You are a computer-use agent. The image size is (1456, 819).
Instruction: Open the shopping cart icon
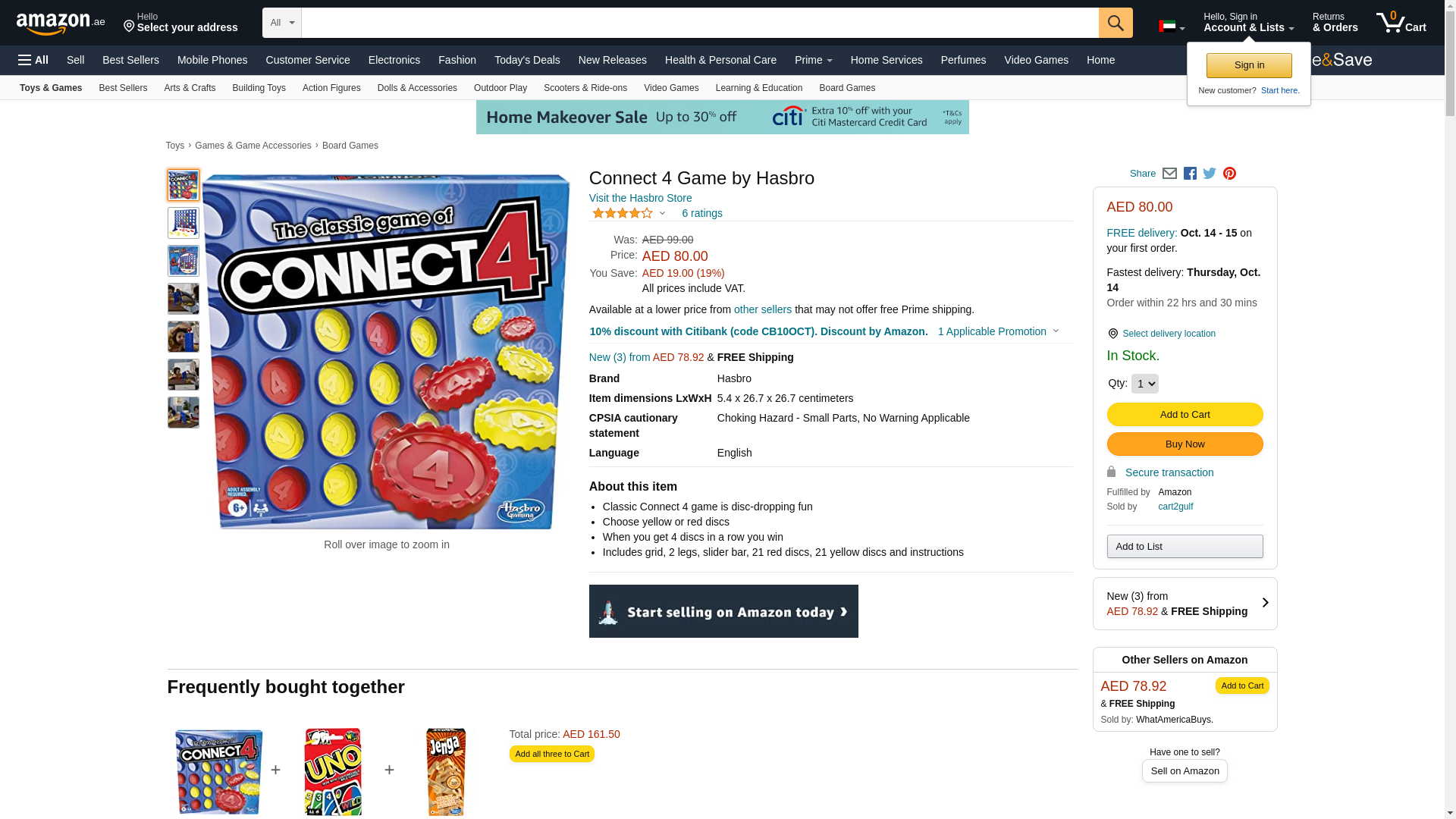(1401, 22)
